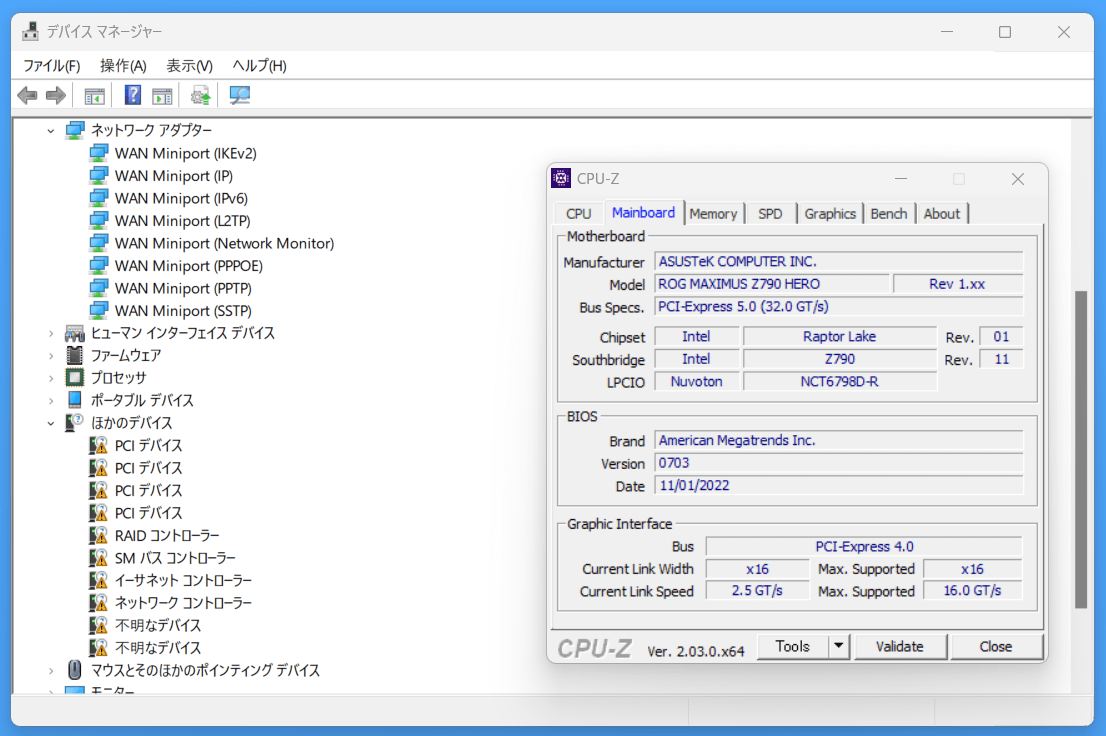Click the ネットワーク アダプター category icon

coord(75,130)
